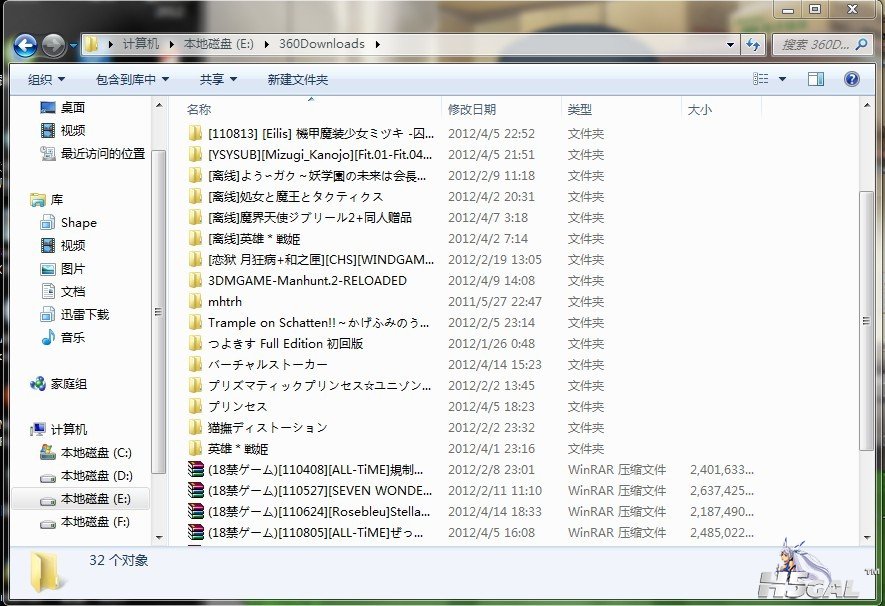Click the refresh button beside address bar
The image size is (885, 606).
(753, 44)
